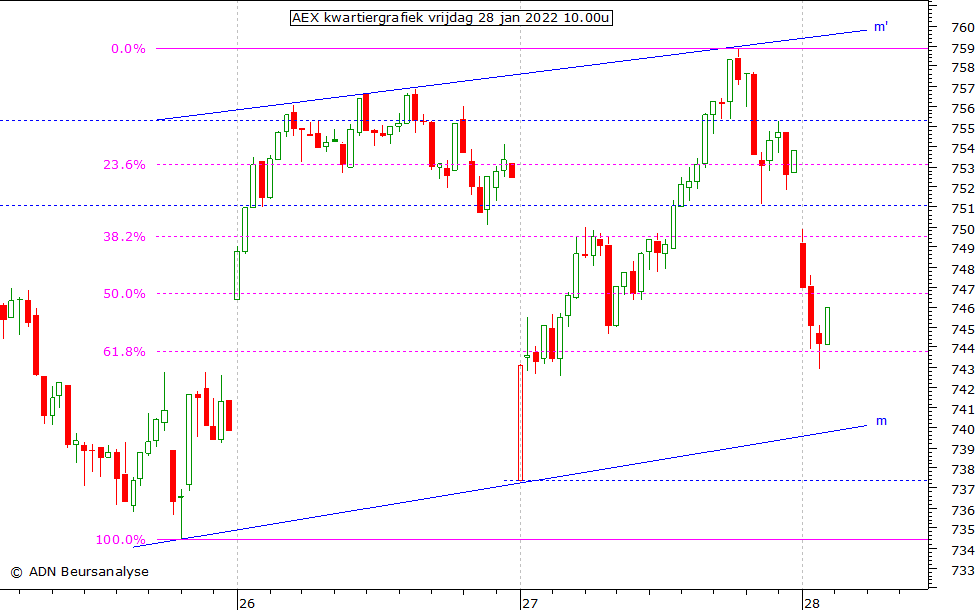Select the 61.8% Fibonacci level label
The image size is (979, 610).
[125, 352]
